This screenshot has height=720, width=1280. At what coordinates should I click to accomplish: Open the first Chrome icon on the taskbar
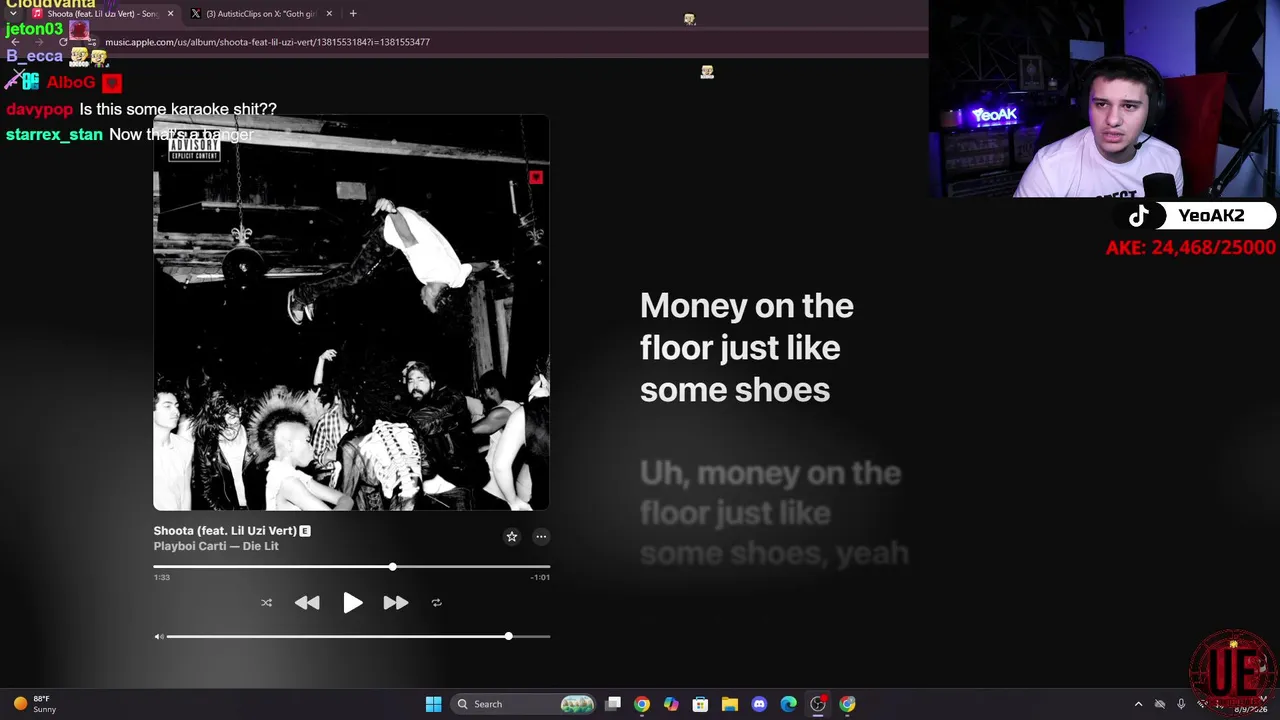click(x=642, y=704)
